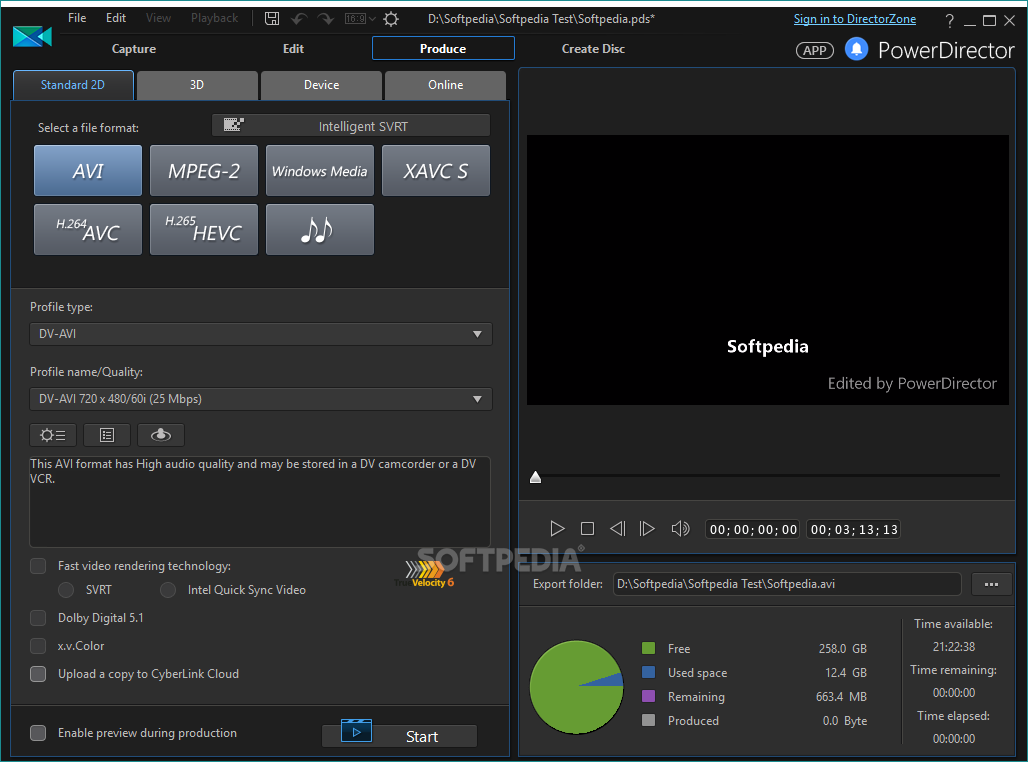
Task: Step to the next frame
Action: pyautogui.click(x=647, y=529)
